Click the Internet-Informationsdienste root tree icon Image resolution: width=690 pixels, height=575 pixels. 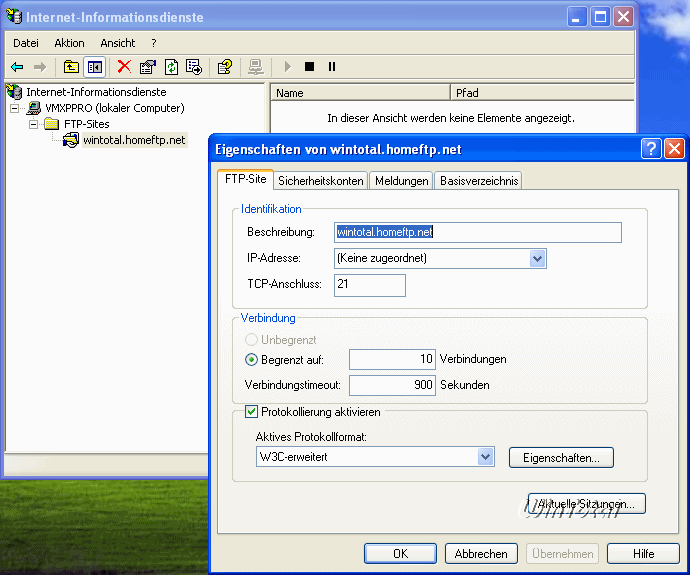pyautogui.click(x=14, y=92)
